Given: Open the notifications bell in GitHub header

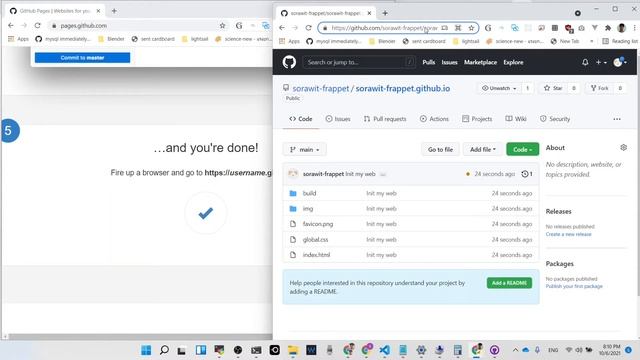Looking at the screenshot, I should click(585, 62).
